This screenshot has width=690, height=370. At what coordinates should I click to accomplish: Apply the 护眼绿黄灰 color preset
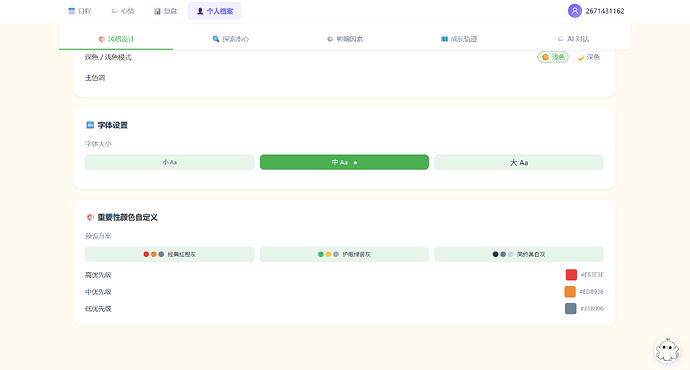point(344,254)
